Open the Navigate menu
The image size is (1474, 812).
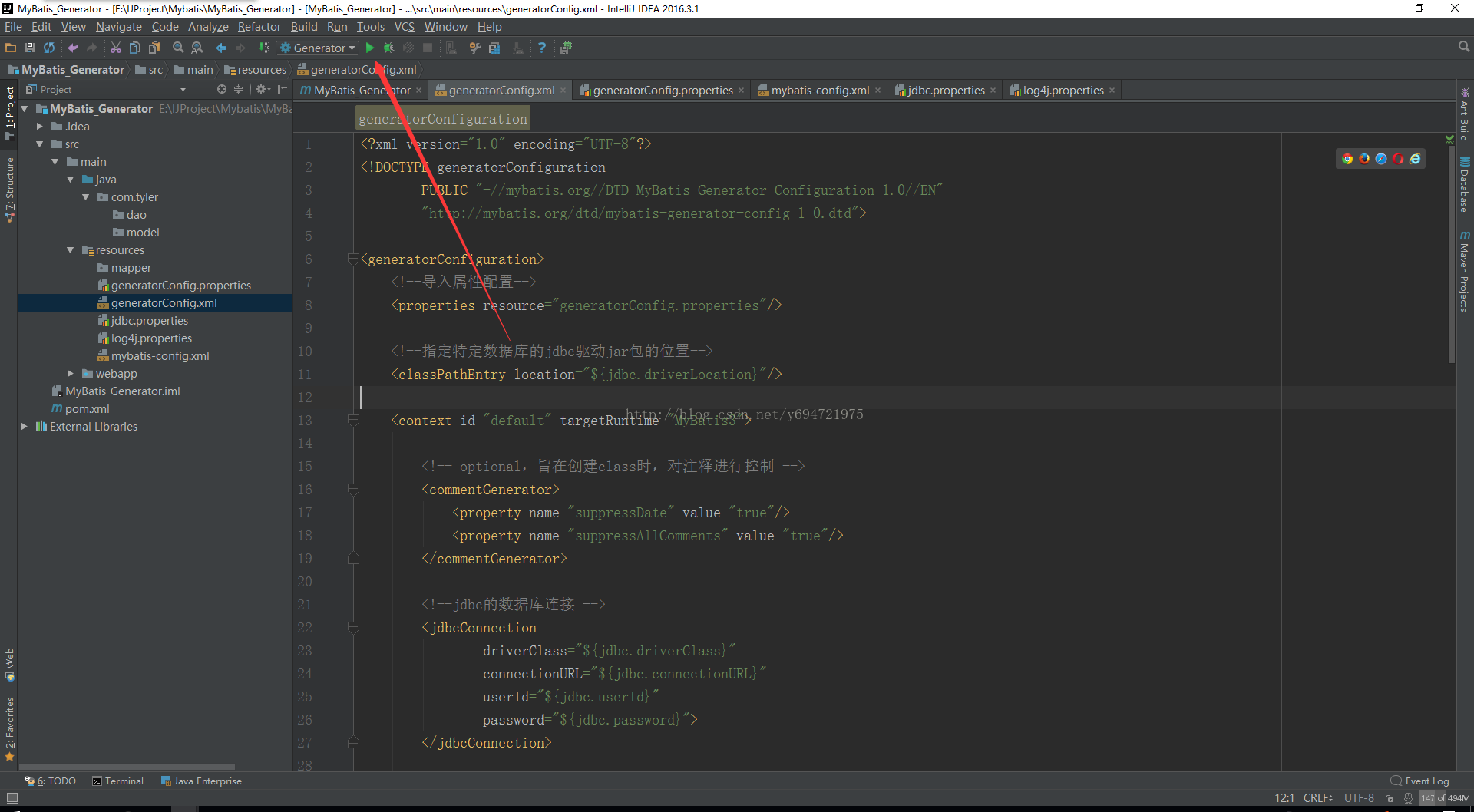[118, 27]
